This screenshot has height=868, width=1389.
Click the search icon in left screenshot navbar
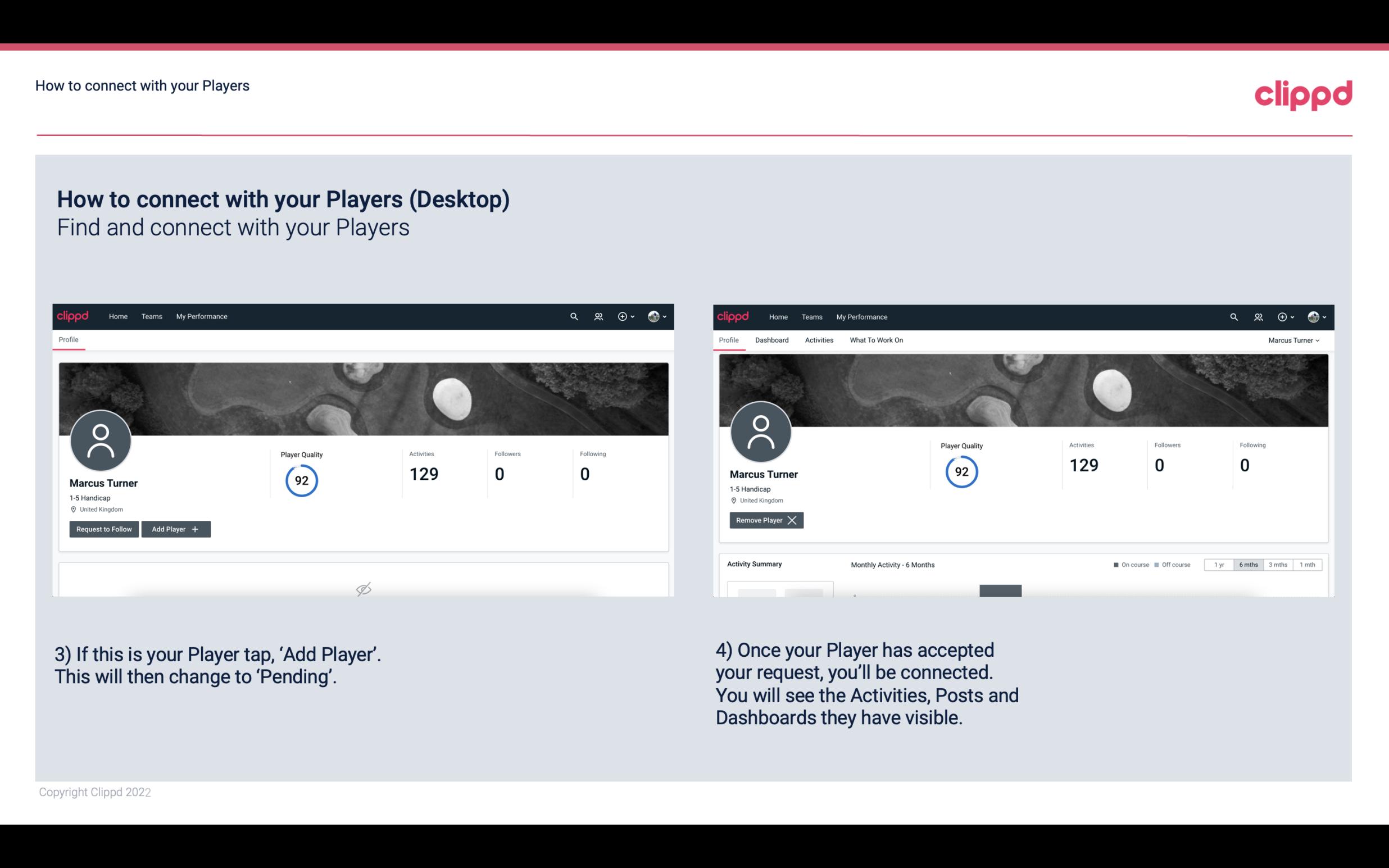point(573,317)
